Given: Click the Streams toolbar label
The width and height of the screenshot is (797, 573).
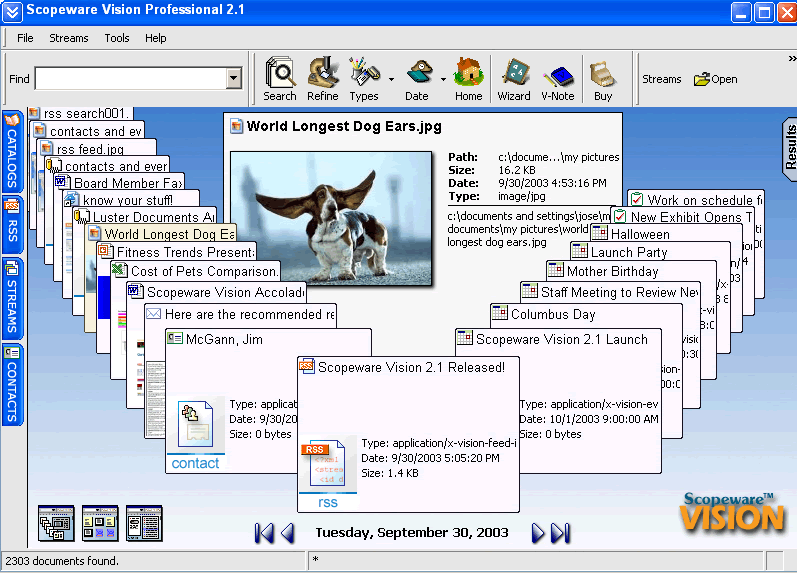Looking at the screenshot, I should click(x=661, y=79).
